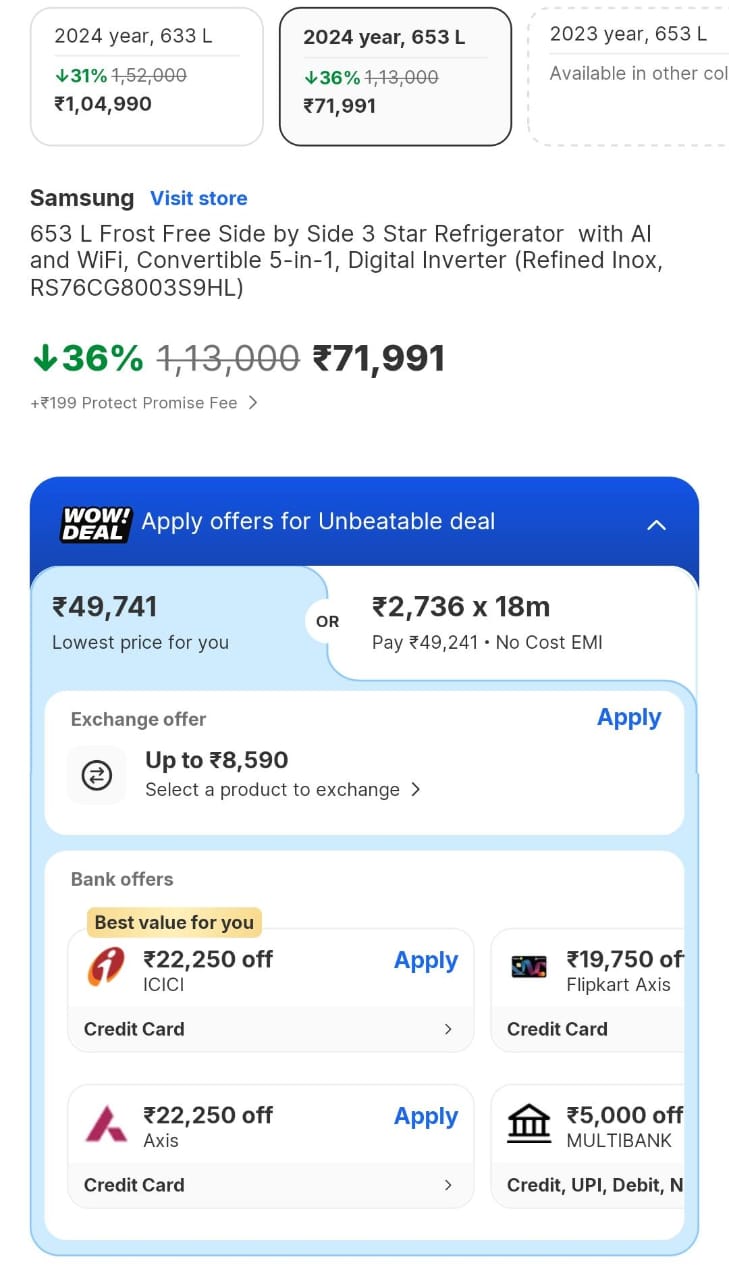Image resolution: width=729 pixels, height=1280 pixels.
Task: Click the Flipkart Axis card icon
Action: point(529,967)
